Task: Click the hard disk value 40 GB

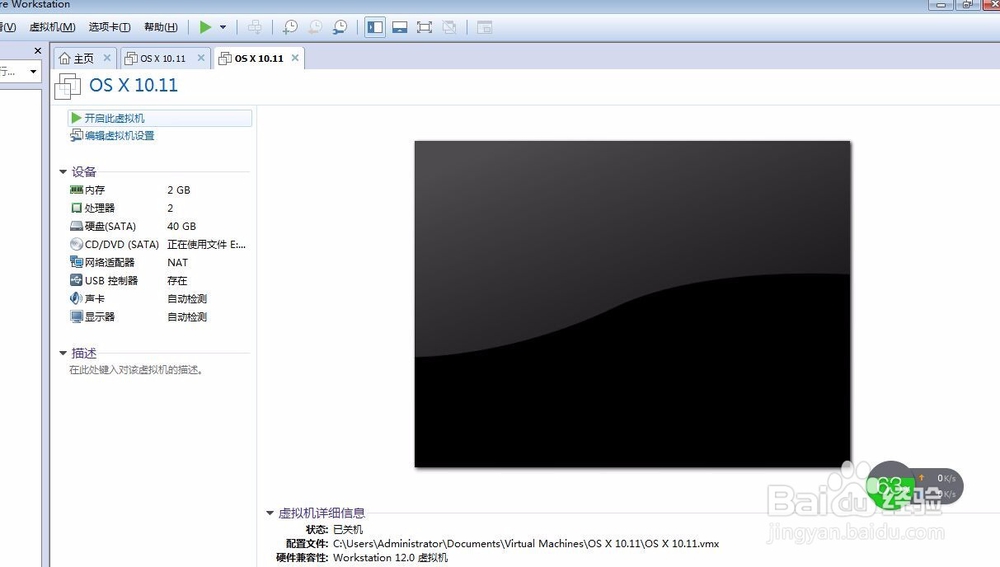Action: point(181,226)
